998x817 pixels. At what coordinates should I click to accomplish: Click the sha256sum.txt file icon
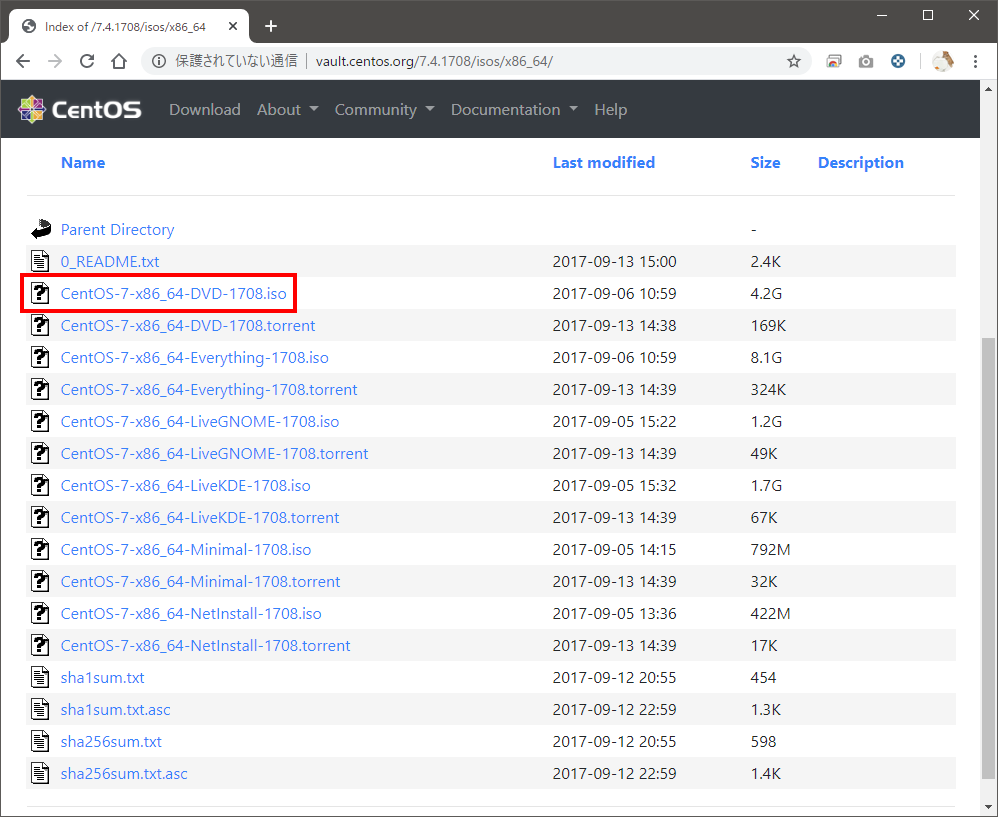(40, 741)
